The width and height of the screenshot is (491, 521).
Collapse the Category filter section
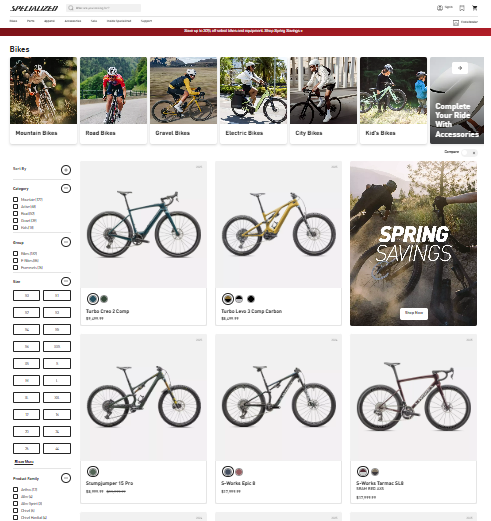coord(66,189)
